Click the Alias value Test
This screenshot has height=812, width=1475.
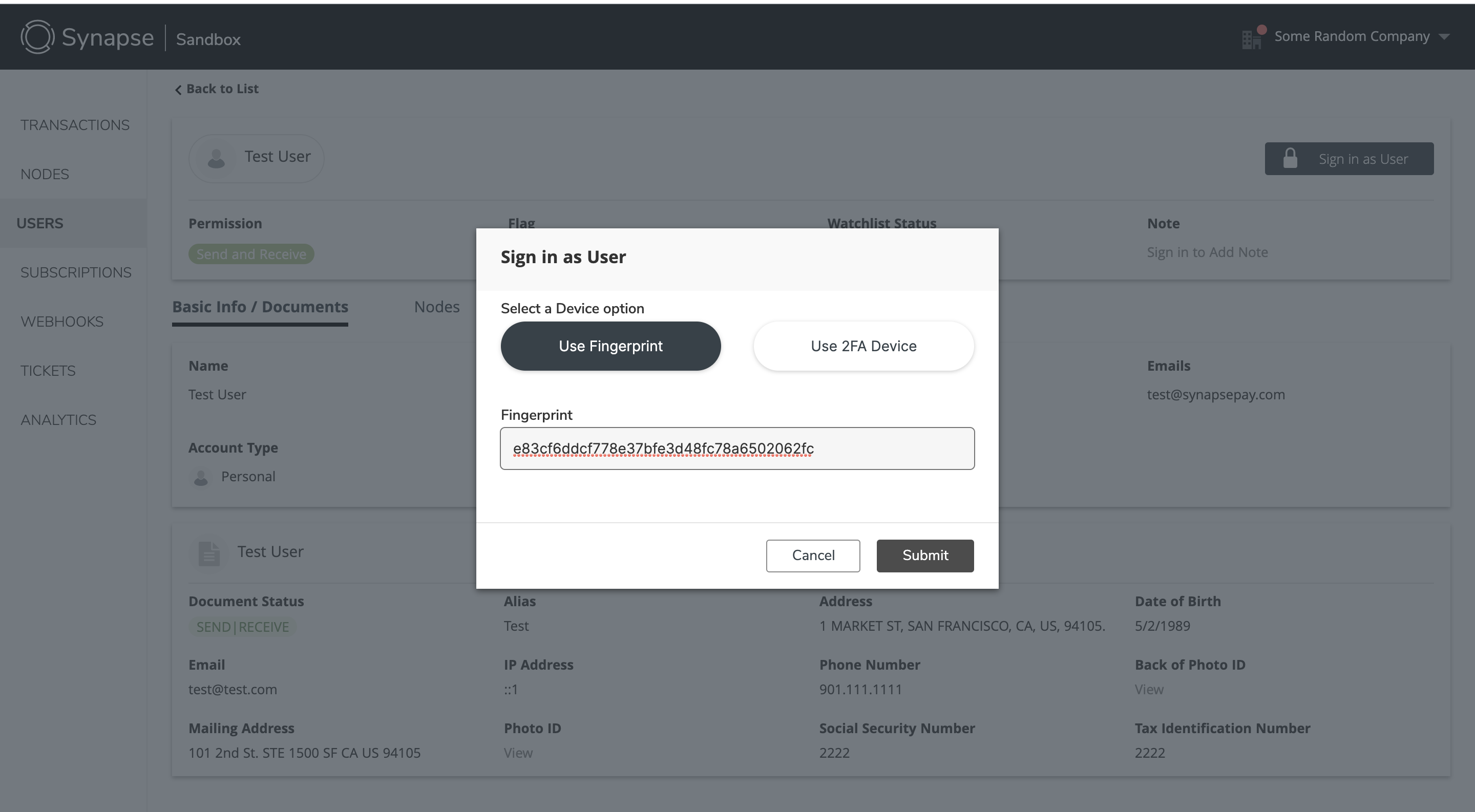pyautogui.click(x=516, y=626)
